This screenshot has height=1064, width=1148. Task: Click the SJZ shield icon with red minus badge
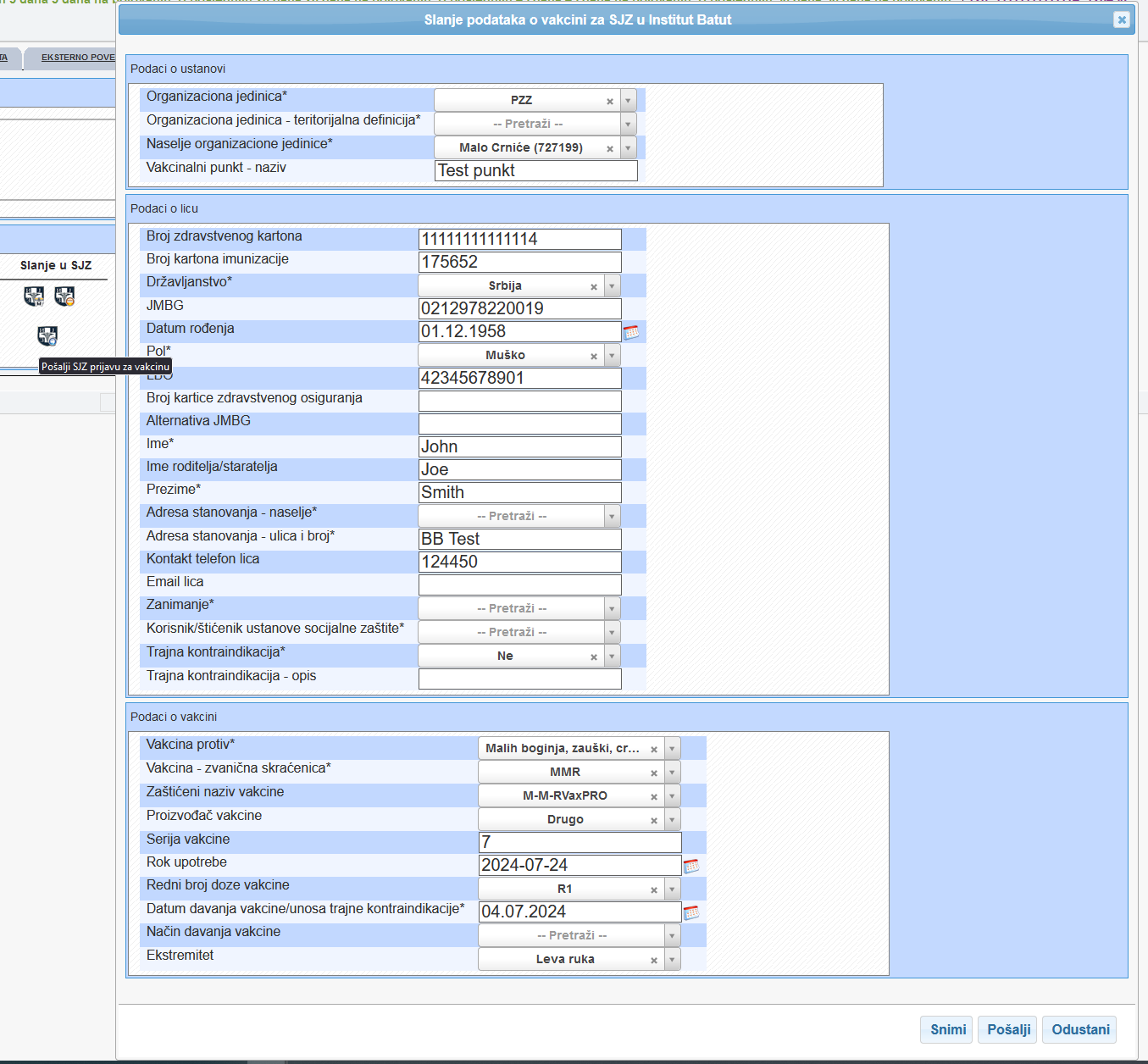(x=64, y=296)
